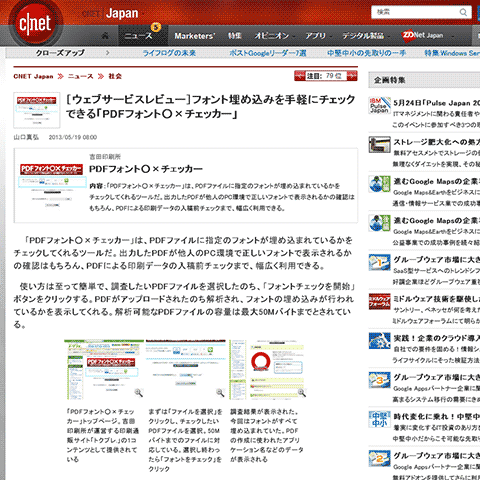Click ニュース breadcrumb link
Viewport: 480px width, 480px height.
(80, 76)
